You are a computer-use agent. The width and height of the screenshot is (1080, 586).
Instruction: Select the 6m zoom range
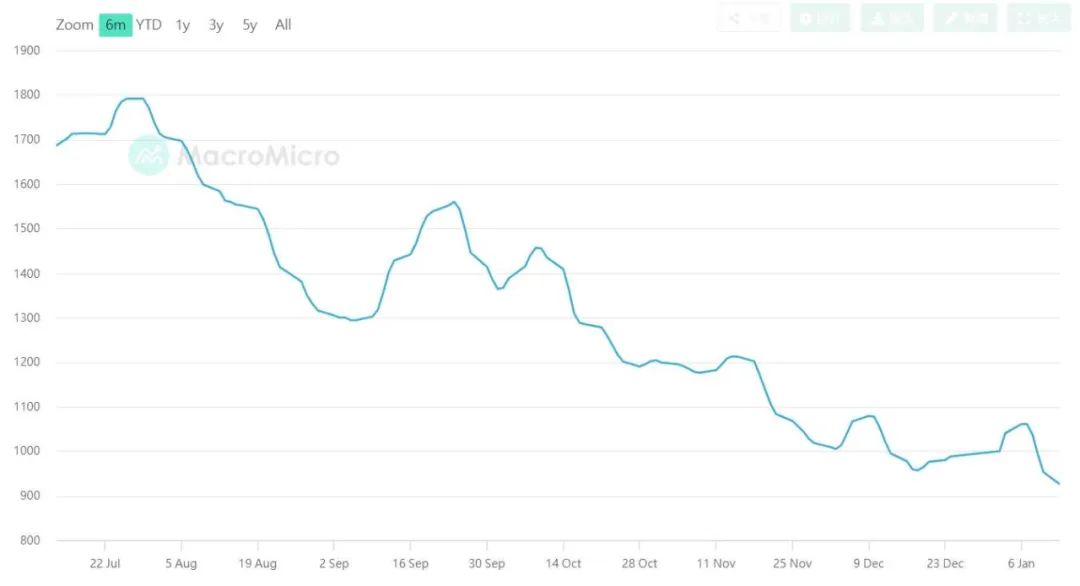[x=115, y=25]
